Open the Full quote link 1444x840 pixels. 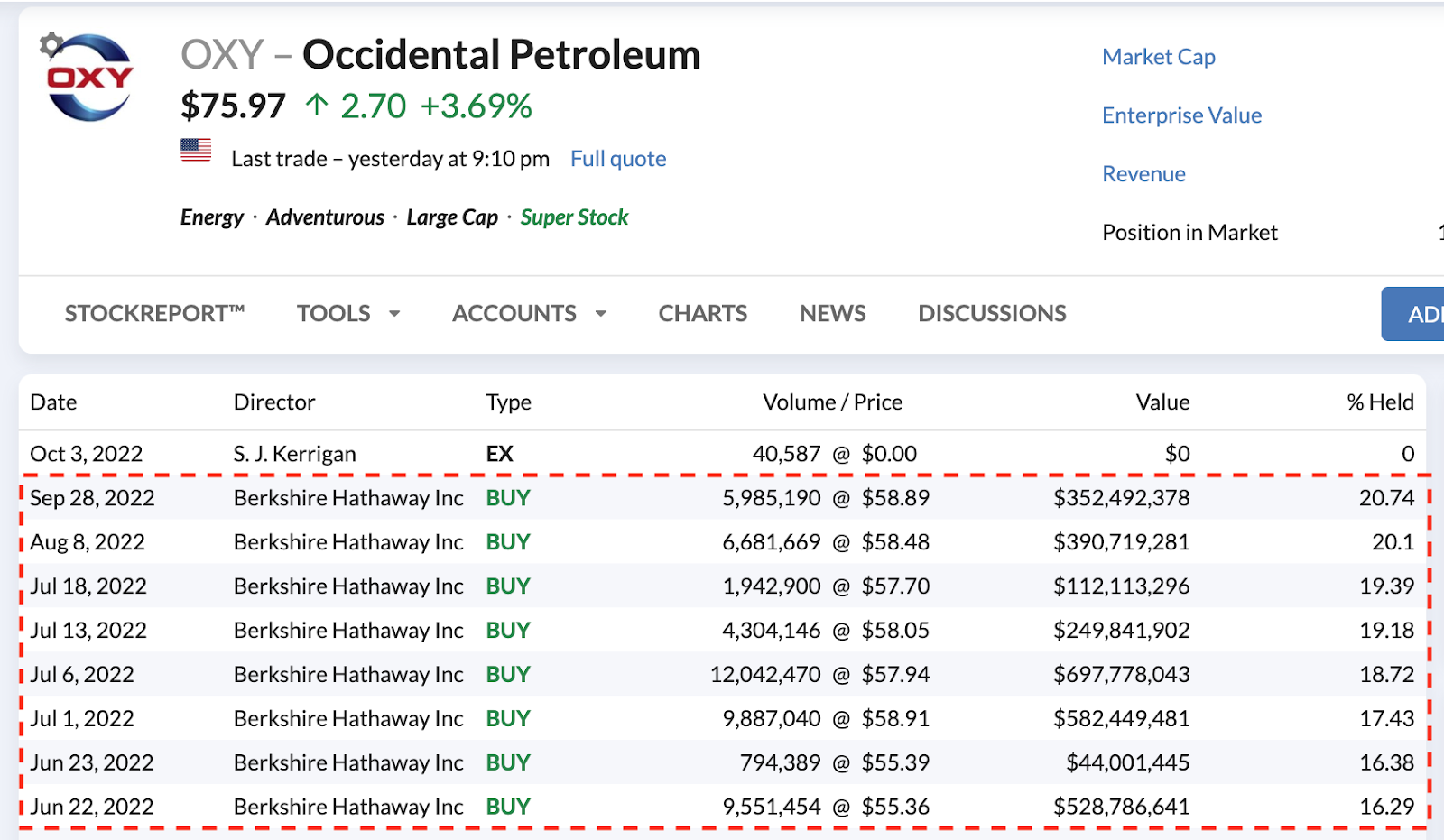pos(618,159)
